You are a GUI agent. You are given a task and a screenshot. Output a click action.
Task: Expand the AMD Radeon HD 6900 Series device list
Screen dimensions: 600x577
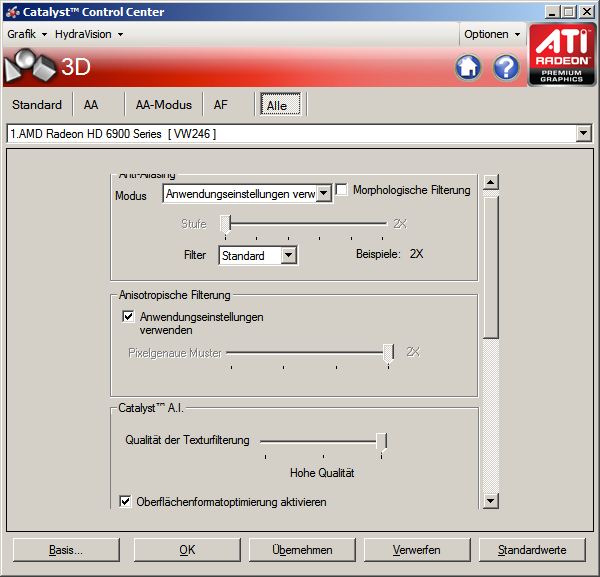point(584,134)
